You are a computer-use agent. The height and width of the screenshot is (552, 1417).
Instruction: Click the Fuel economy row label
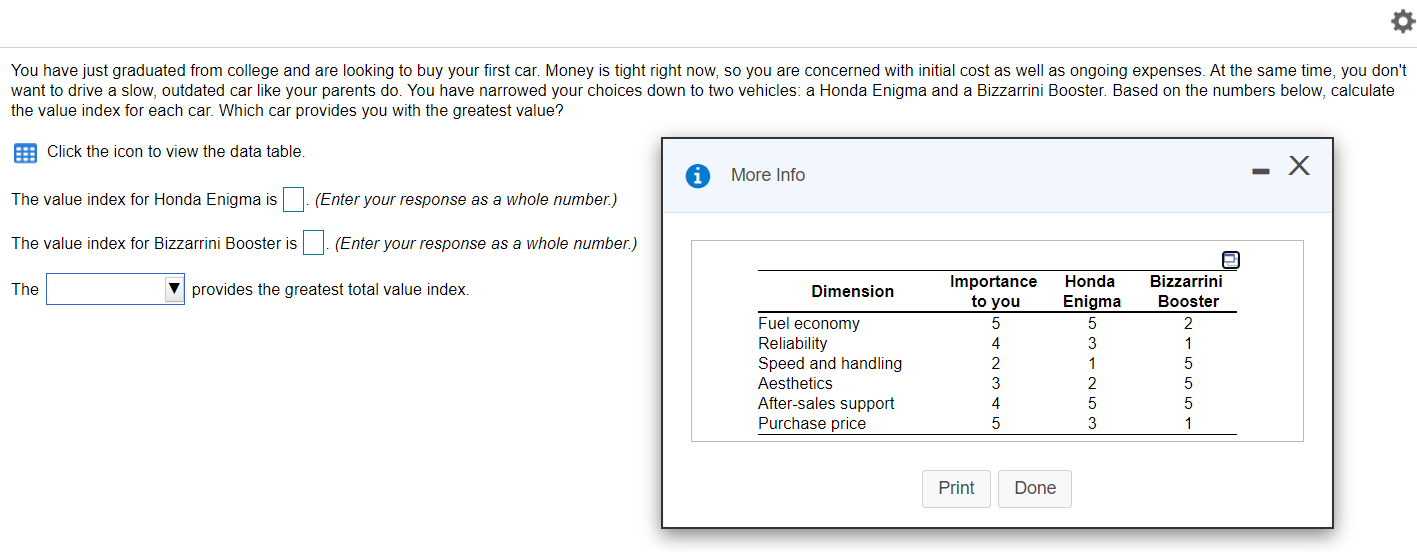pyautogui.click(x=809, y=323)
